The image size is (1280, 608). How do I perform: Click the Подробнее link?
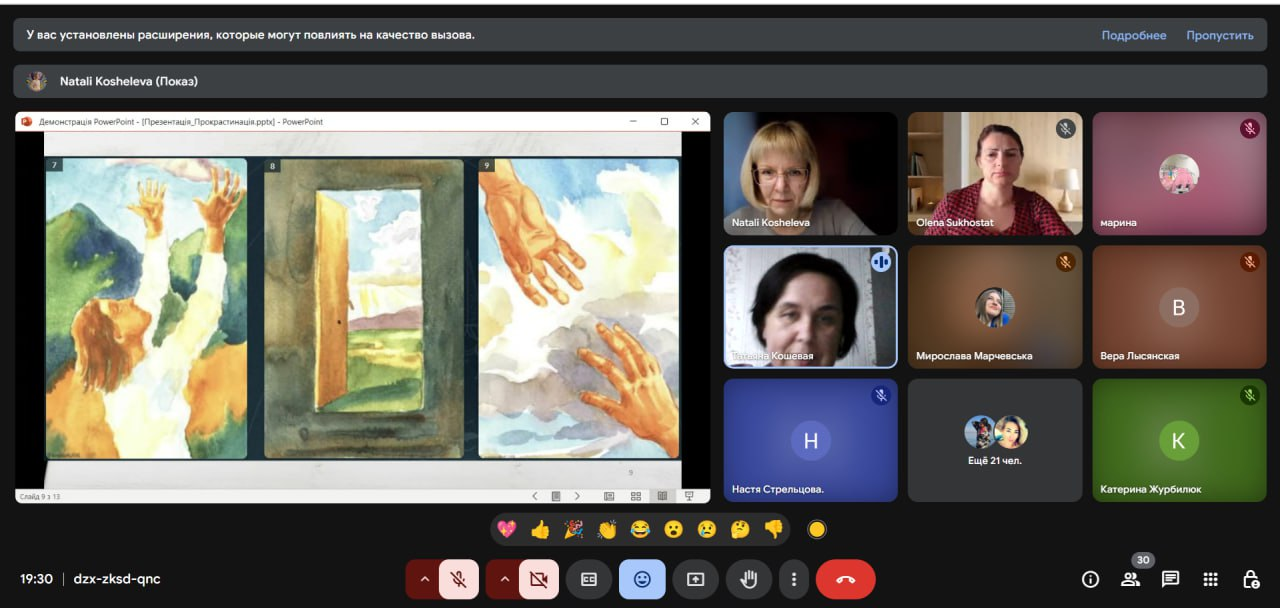[x=1133, y=35]
